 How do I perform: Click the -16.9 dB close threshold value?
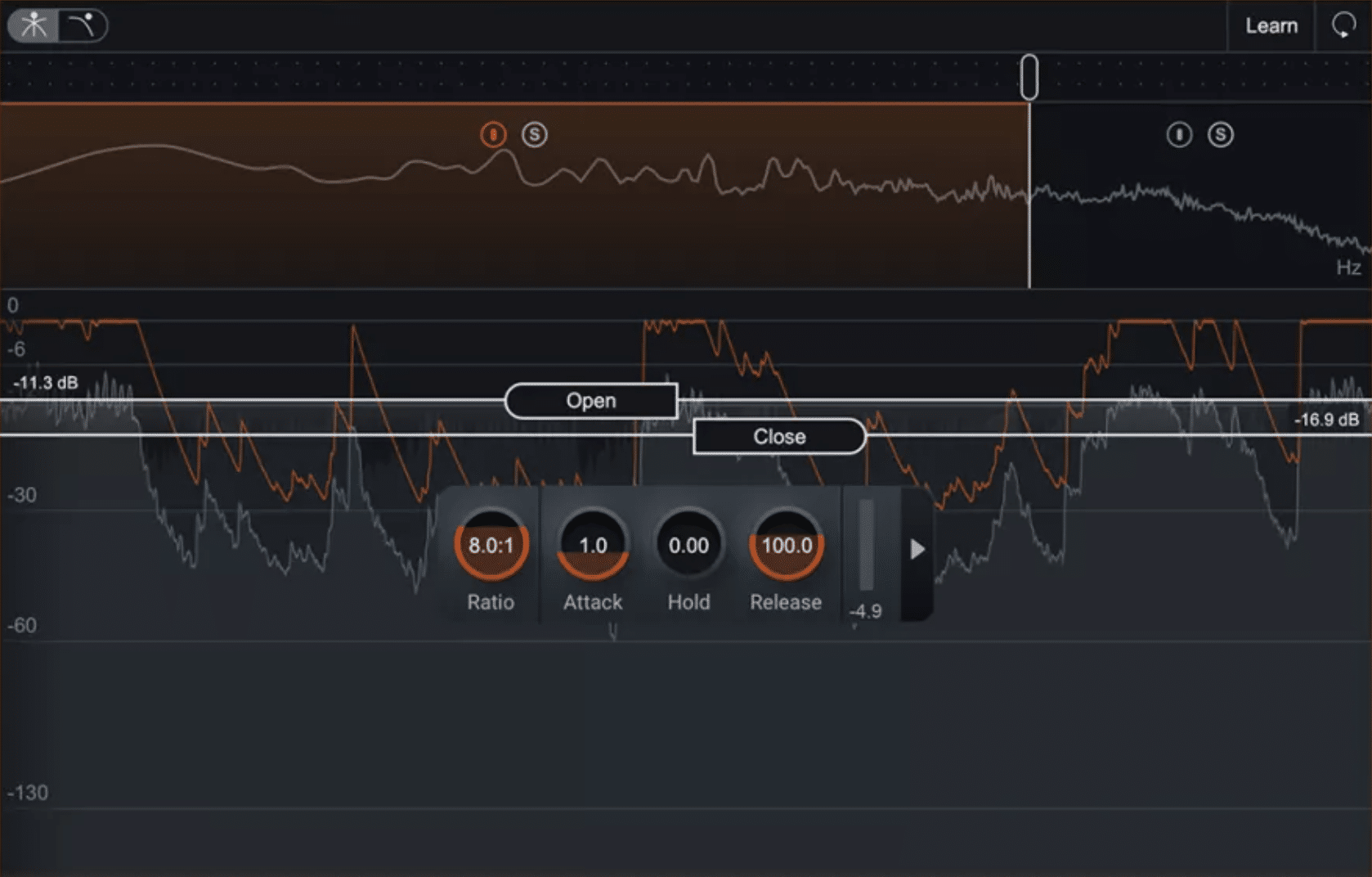click(1326, 420)
